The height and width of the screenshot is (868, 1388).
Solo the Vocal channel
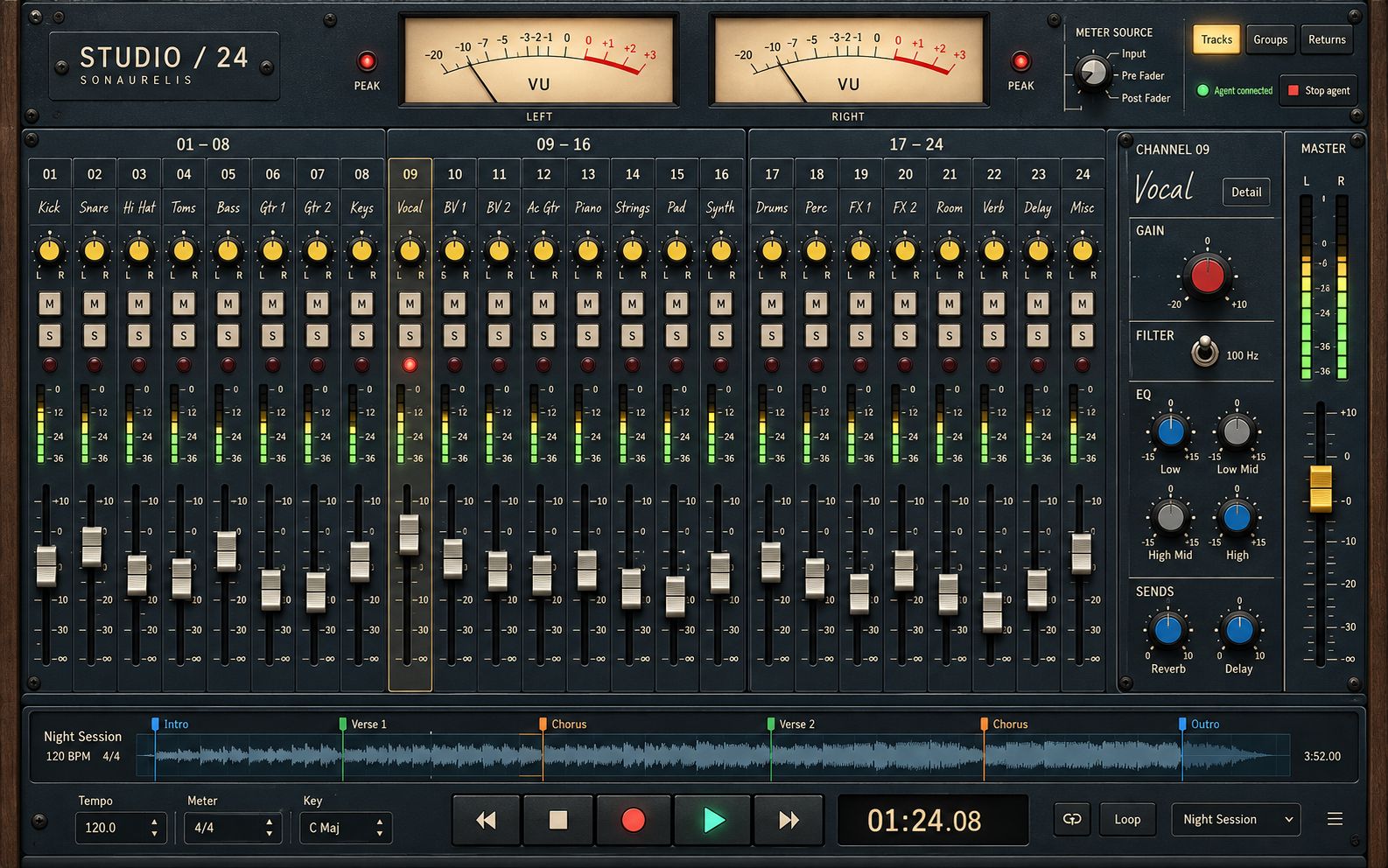pos(410,336)
